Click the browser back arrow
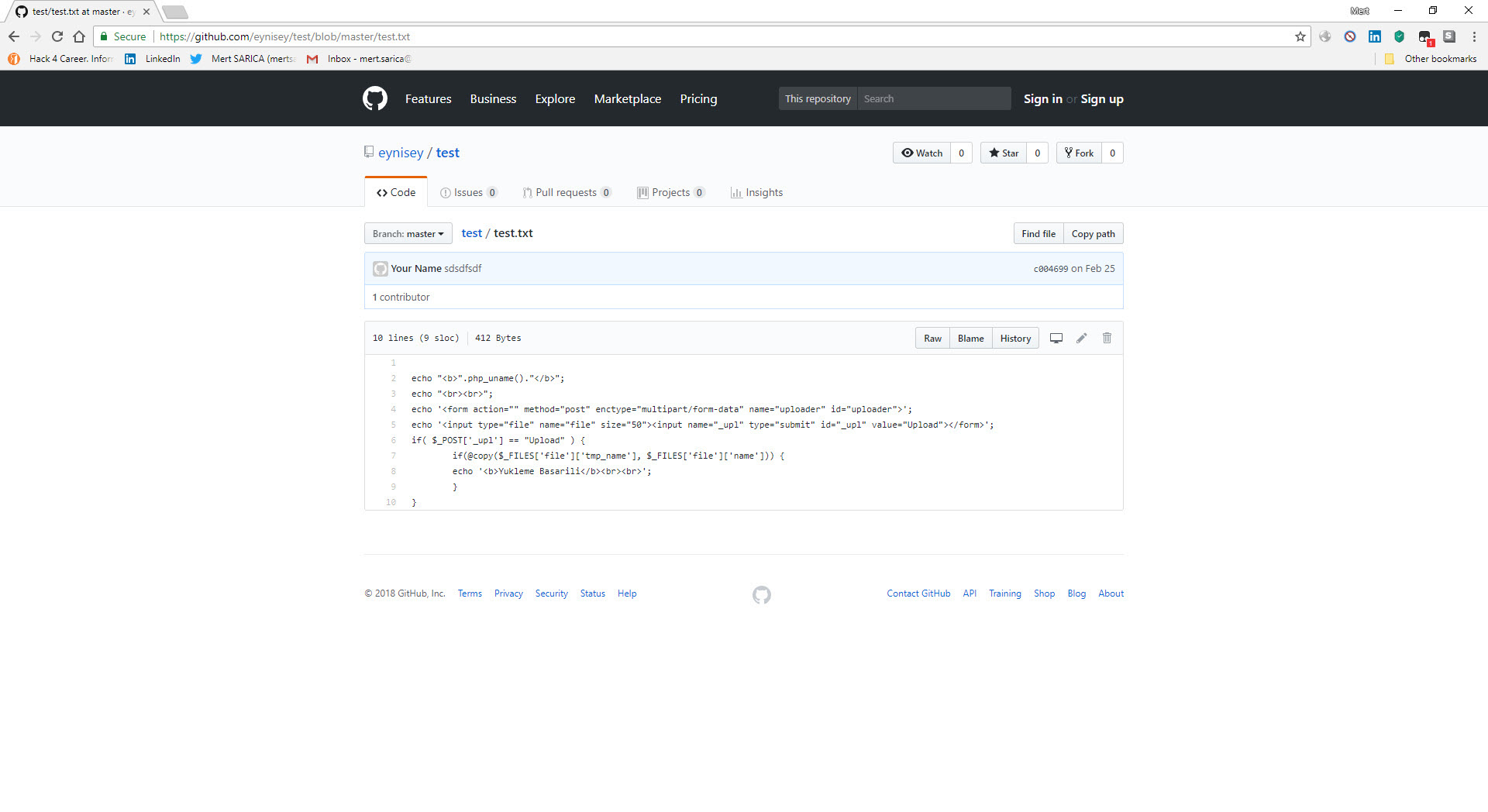 (14, 36)
